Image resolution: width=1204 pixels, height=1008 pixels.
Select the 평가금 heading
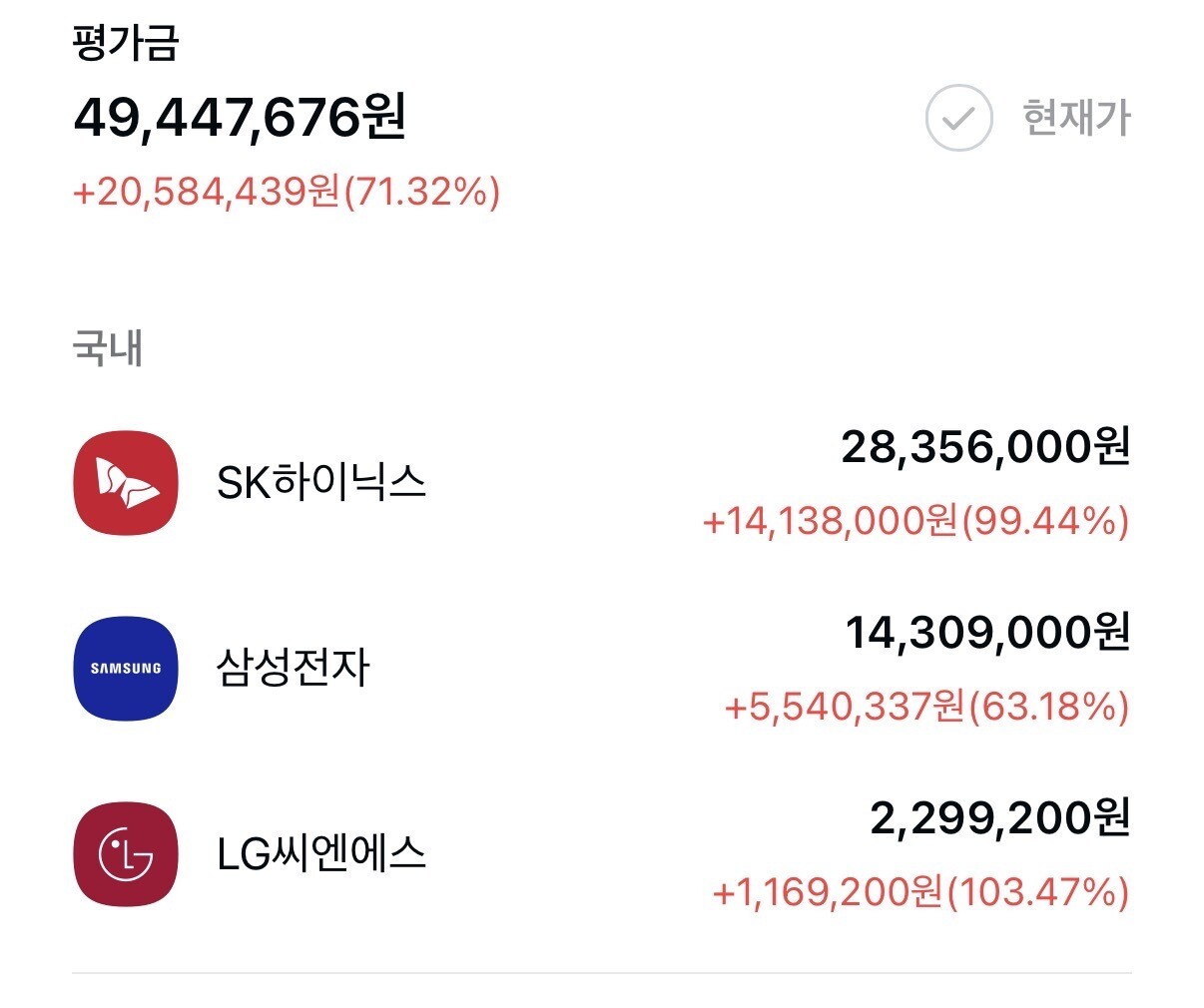point(126,43)
